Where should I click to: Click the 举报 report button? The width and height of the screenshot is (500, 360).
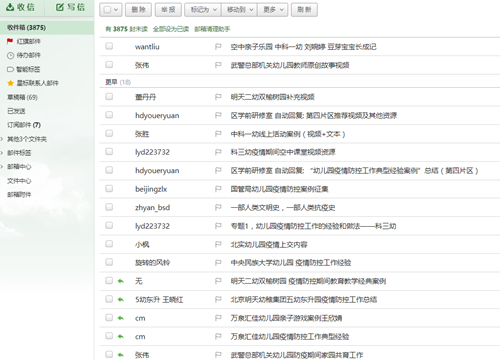point(168,10)
